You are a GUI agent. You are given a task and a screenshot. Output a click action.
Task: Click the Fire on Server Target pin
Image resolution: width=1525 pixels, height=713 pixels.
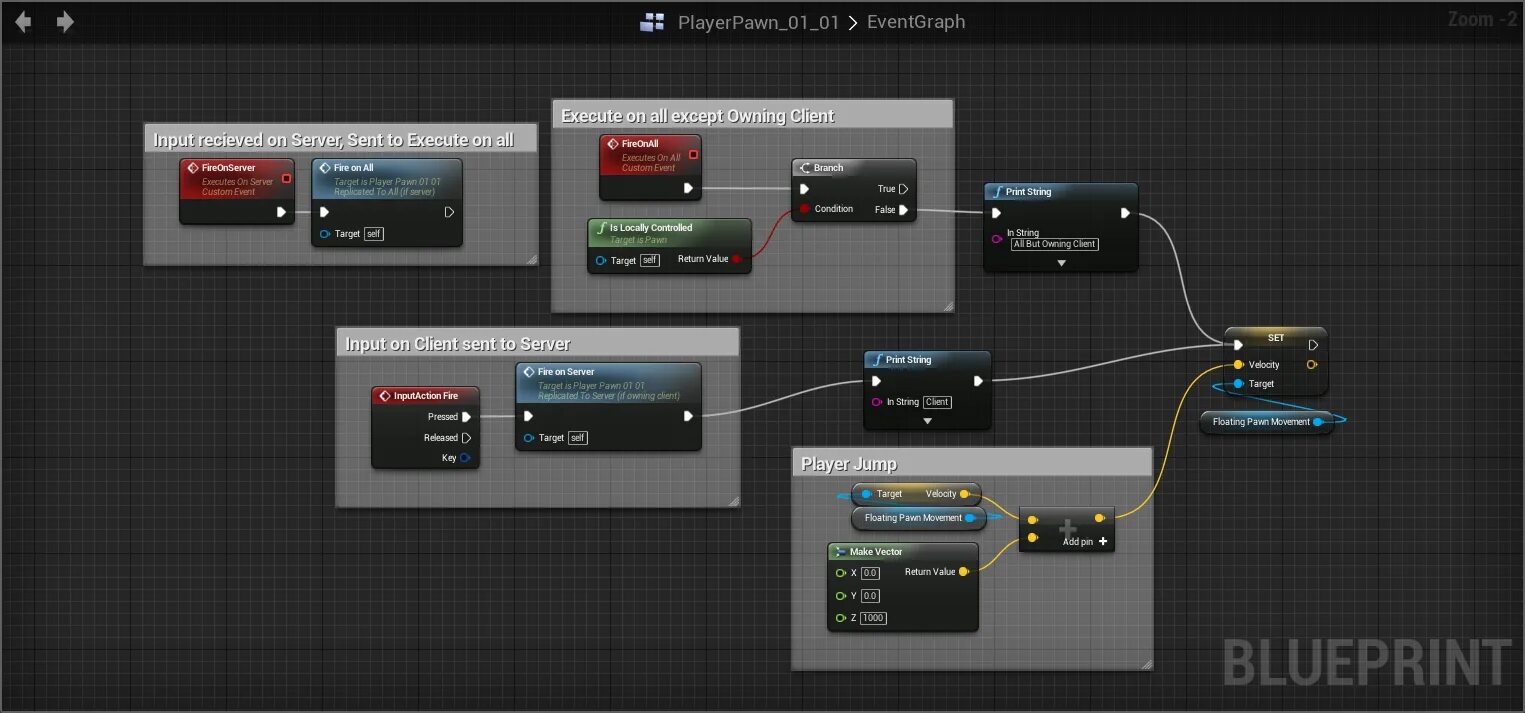528,438
